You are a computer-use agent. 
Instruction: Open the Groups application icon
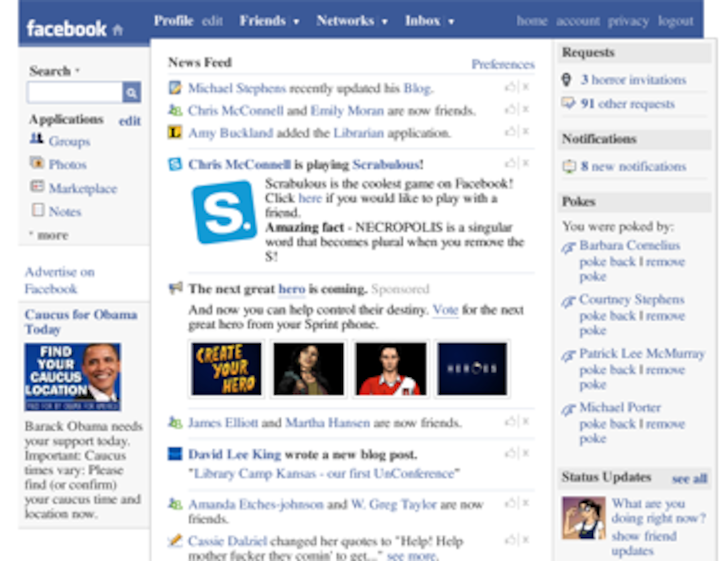(37, 141)
